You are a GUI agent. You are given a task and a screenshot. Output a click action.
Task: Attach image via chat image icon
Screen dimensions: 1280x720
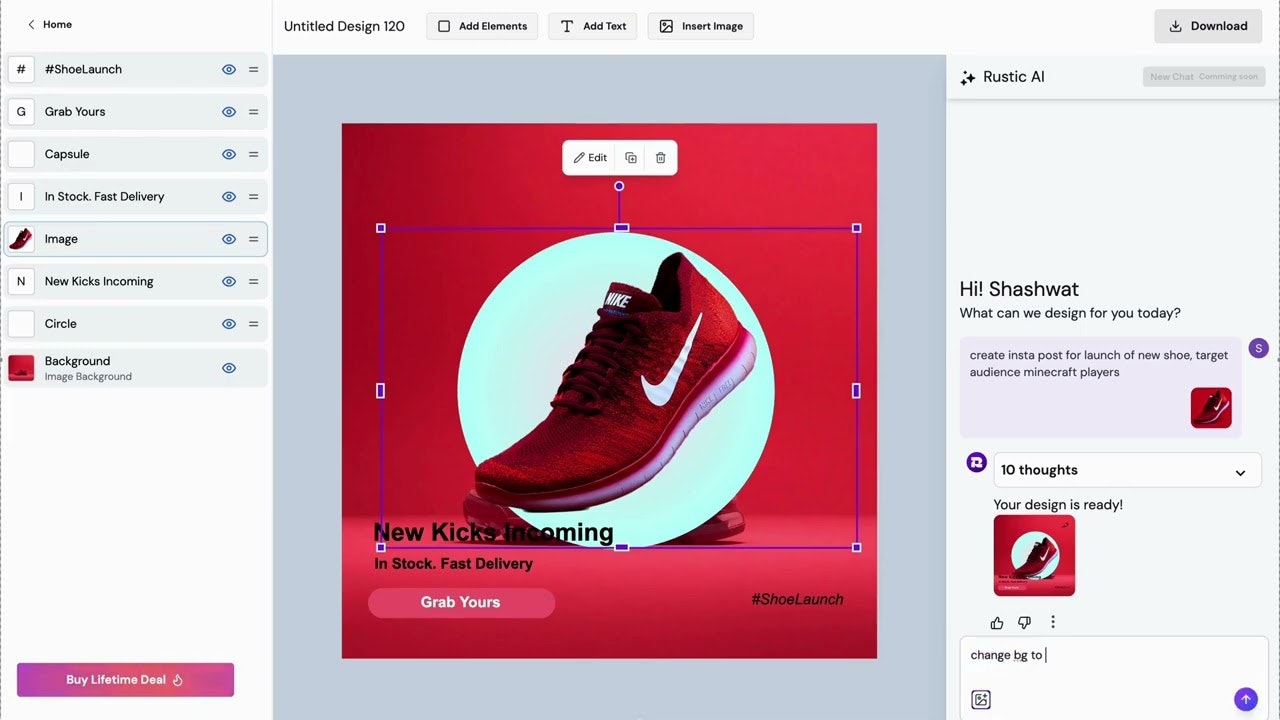click(981, 700)
